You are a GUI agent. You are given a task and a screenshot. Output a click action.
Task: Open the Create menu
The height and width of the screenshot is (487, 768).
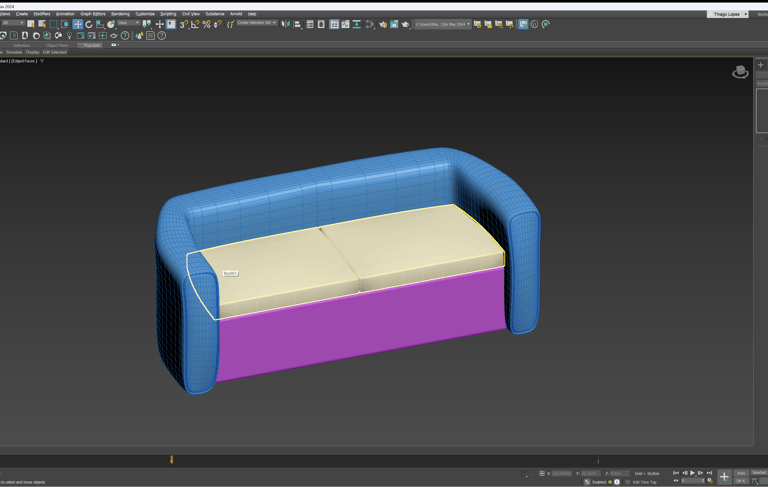coord(22,14)
